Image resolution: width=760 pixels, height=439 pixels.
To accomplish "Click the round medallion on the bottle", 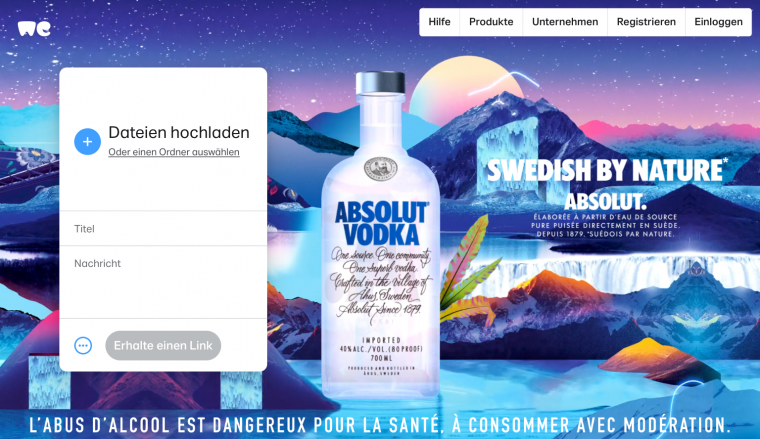I will click(380, 169).
